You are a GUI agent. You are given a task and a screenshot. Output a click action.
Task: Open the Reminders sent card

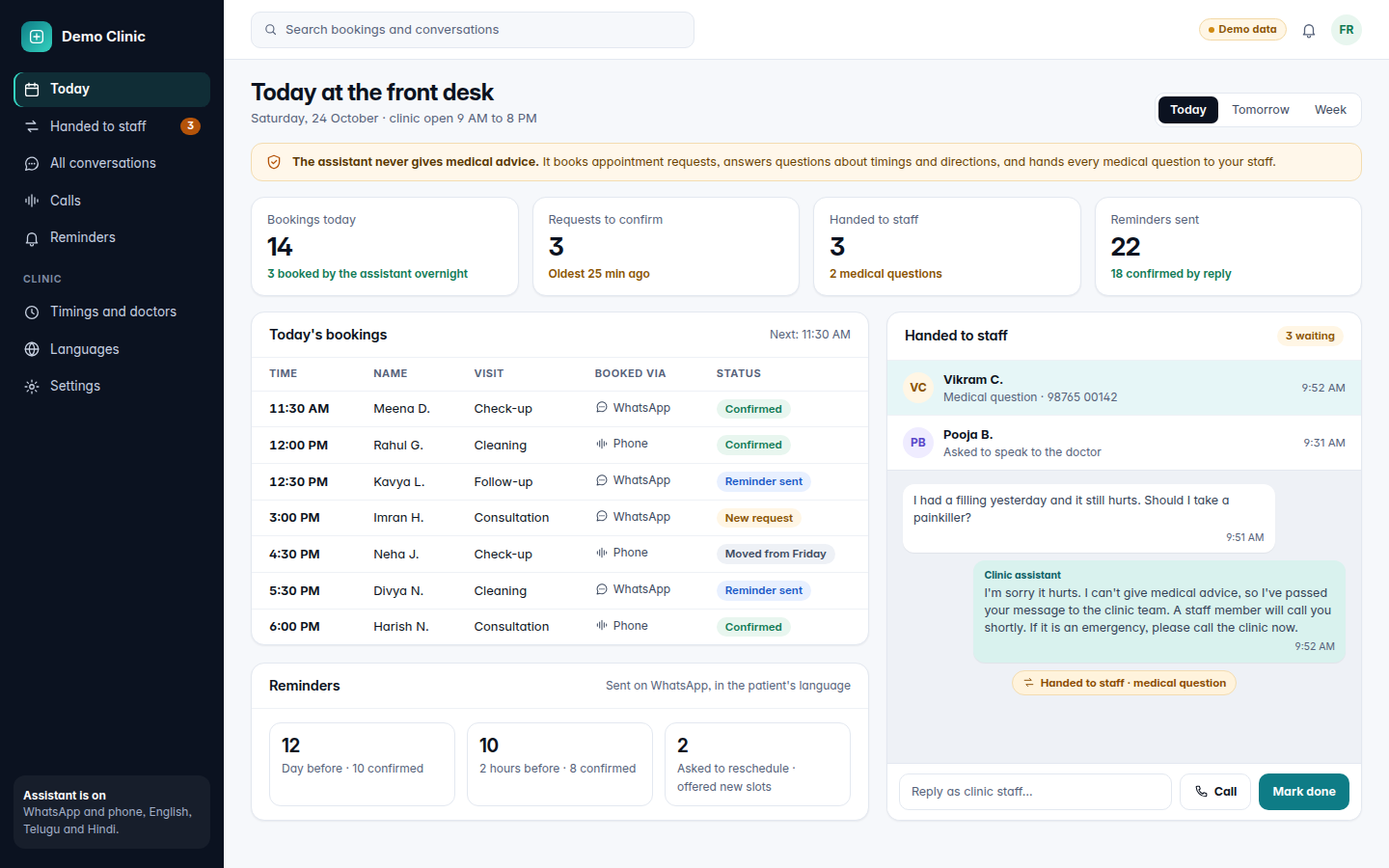click(x=1228, y=247)
